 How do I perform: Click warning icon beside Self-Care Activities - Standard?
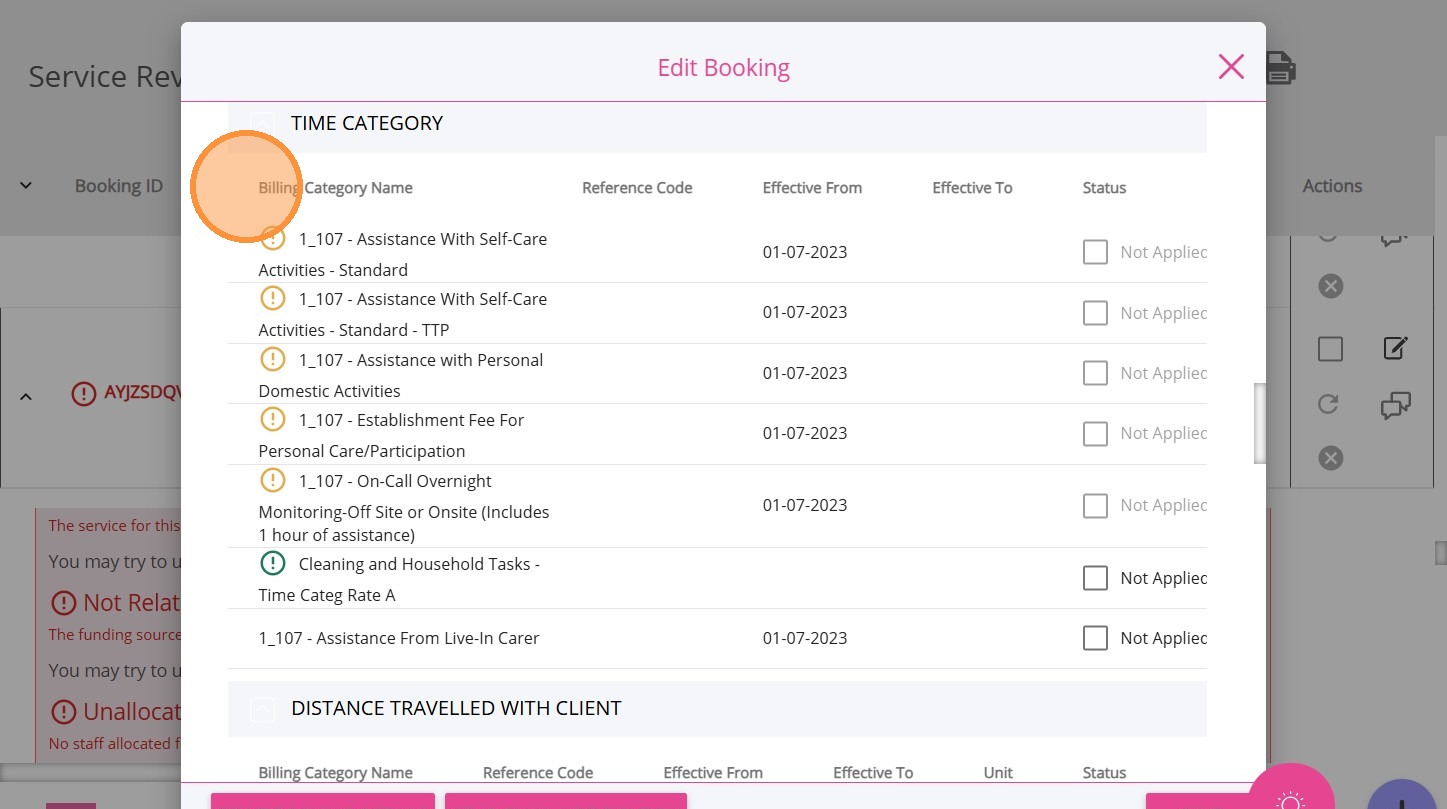[x=273, y=238]
